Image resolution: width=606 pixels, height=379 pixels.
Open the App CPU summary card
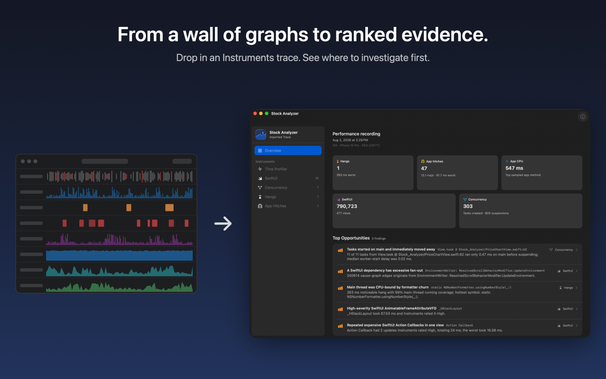coord(541,172)
